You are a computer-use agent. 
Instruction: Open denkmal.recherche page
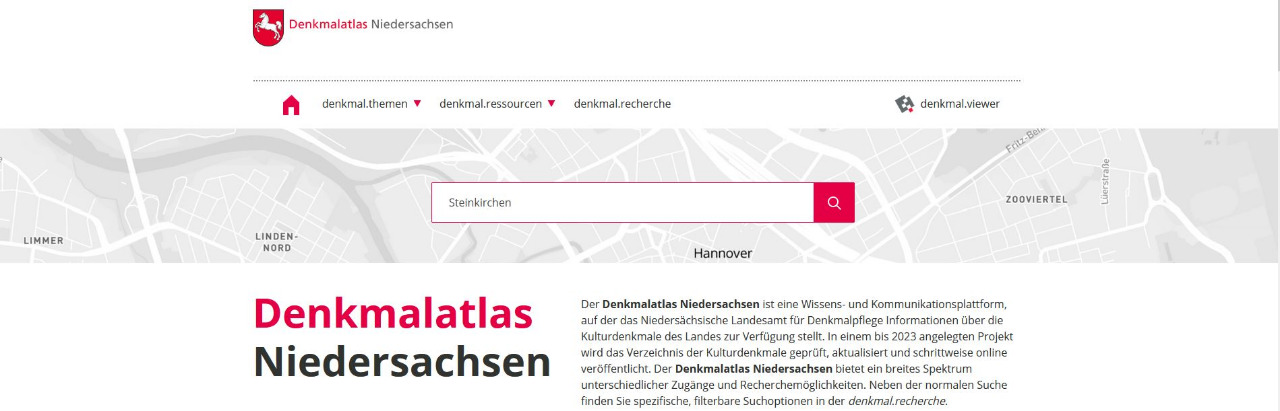click(622, 104)
